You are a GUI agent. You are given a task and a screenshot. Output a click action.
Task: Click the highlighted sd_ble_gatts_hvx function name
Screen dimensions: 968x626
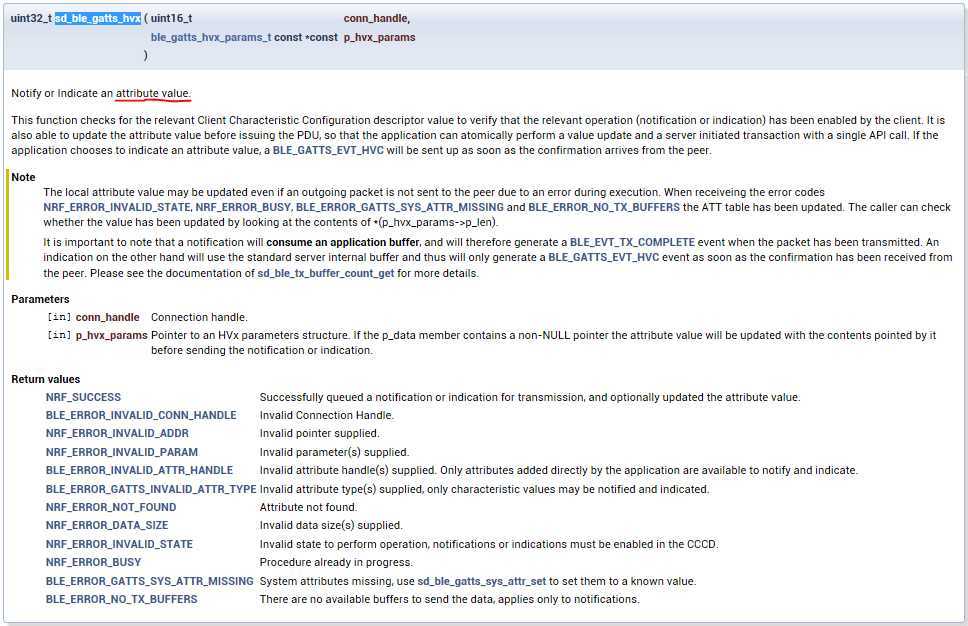coord(98,18)
